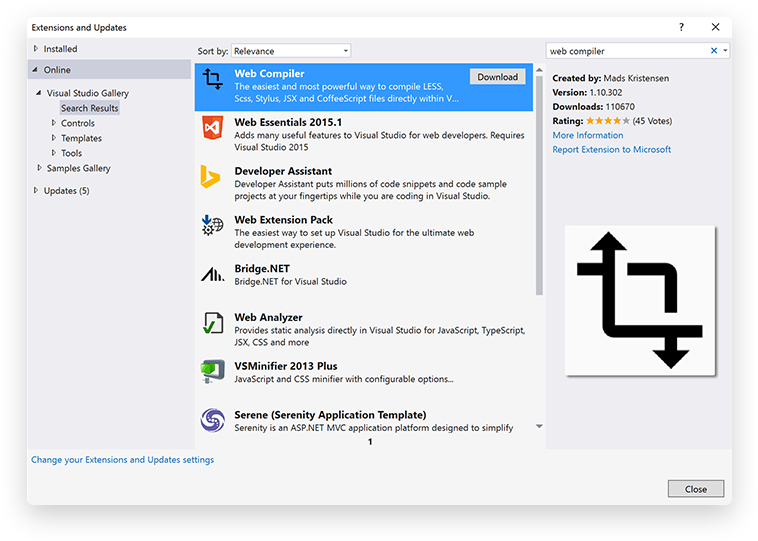Expand the Updates (5) category
Screen dimensions: 758x541
tap(36, 190)
